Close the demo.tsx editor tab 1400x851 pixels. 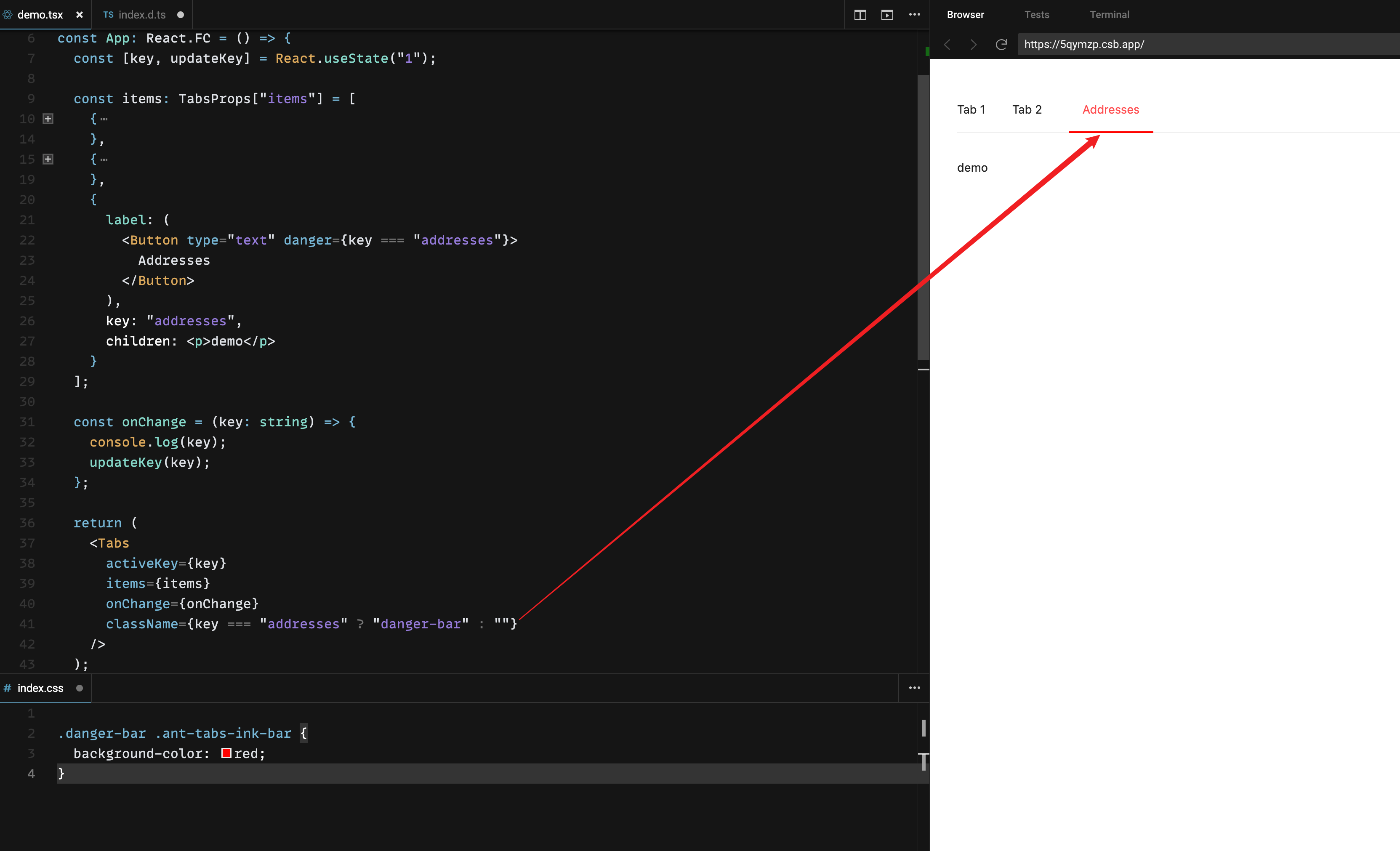79,15
